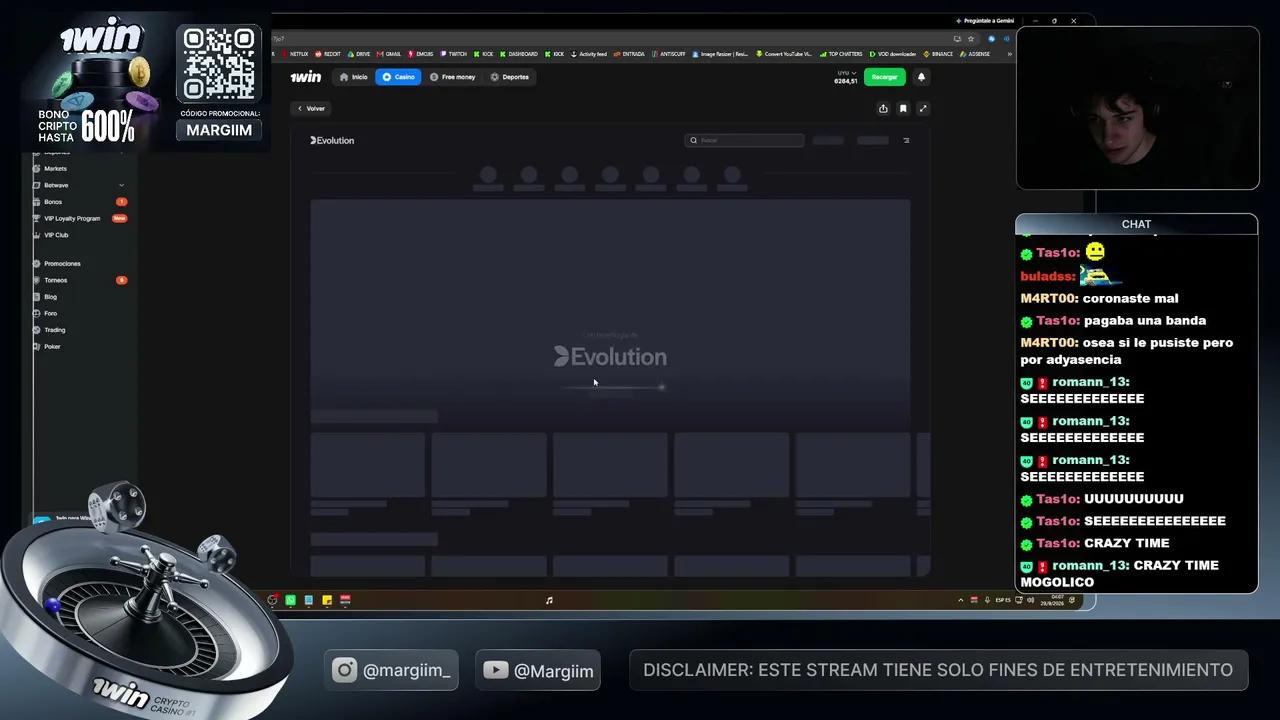Click the bookmark star in address bar
Image resolution: width=1280 pixels, height=720 pixels.
coord(971,39)
